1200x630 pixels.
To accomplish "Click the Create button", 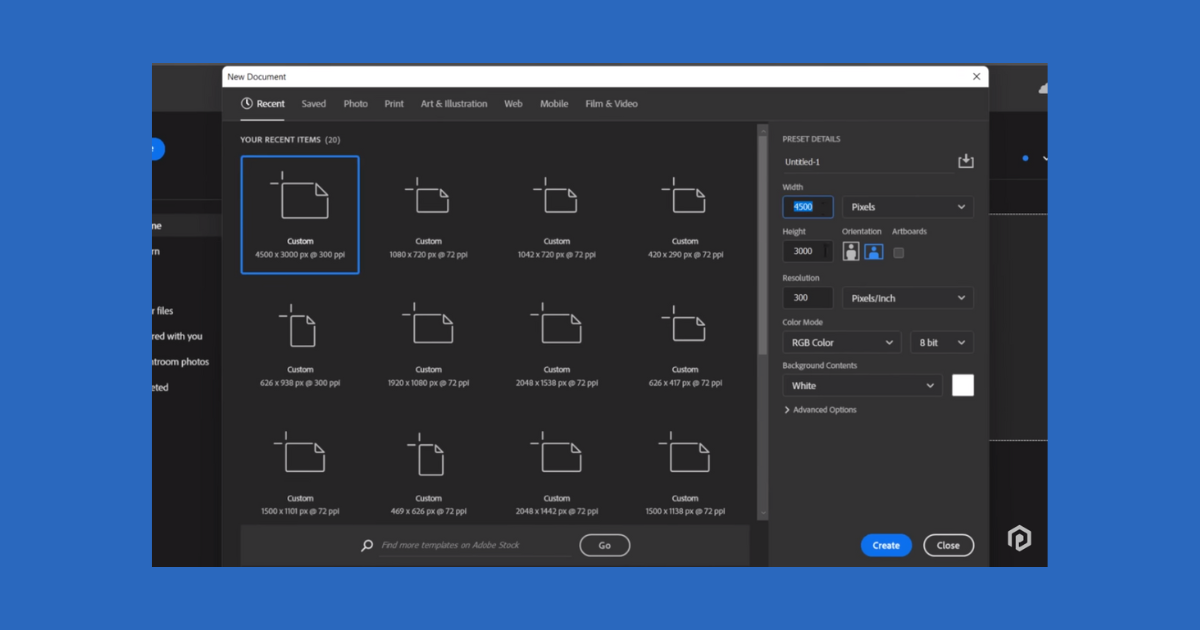I will pyautogui.click(x=886, y=545).
